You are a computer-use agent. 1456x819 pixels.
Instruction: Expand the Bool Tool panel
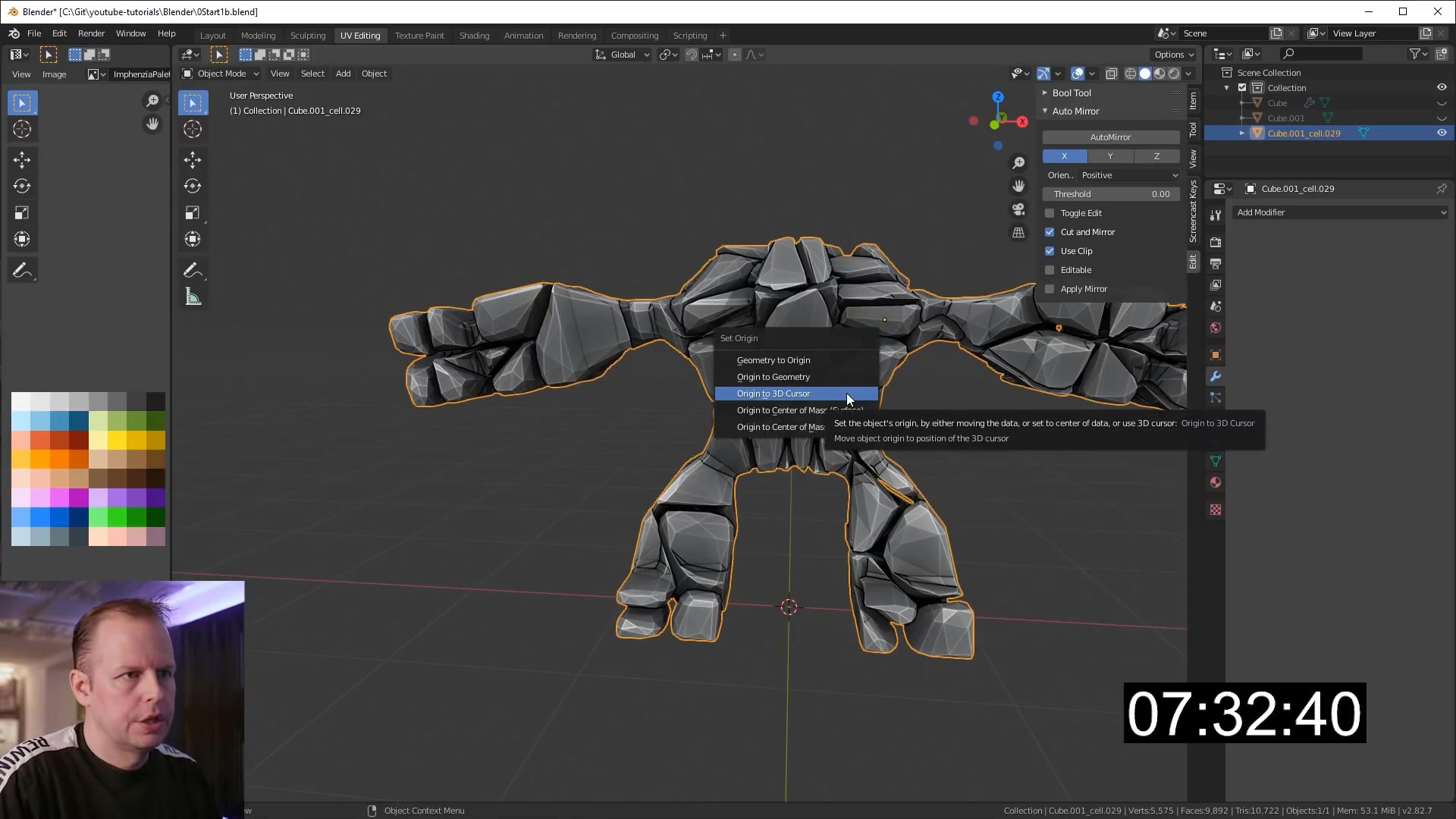pyautogui.click(x=1071, y=93)
